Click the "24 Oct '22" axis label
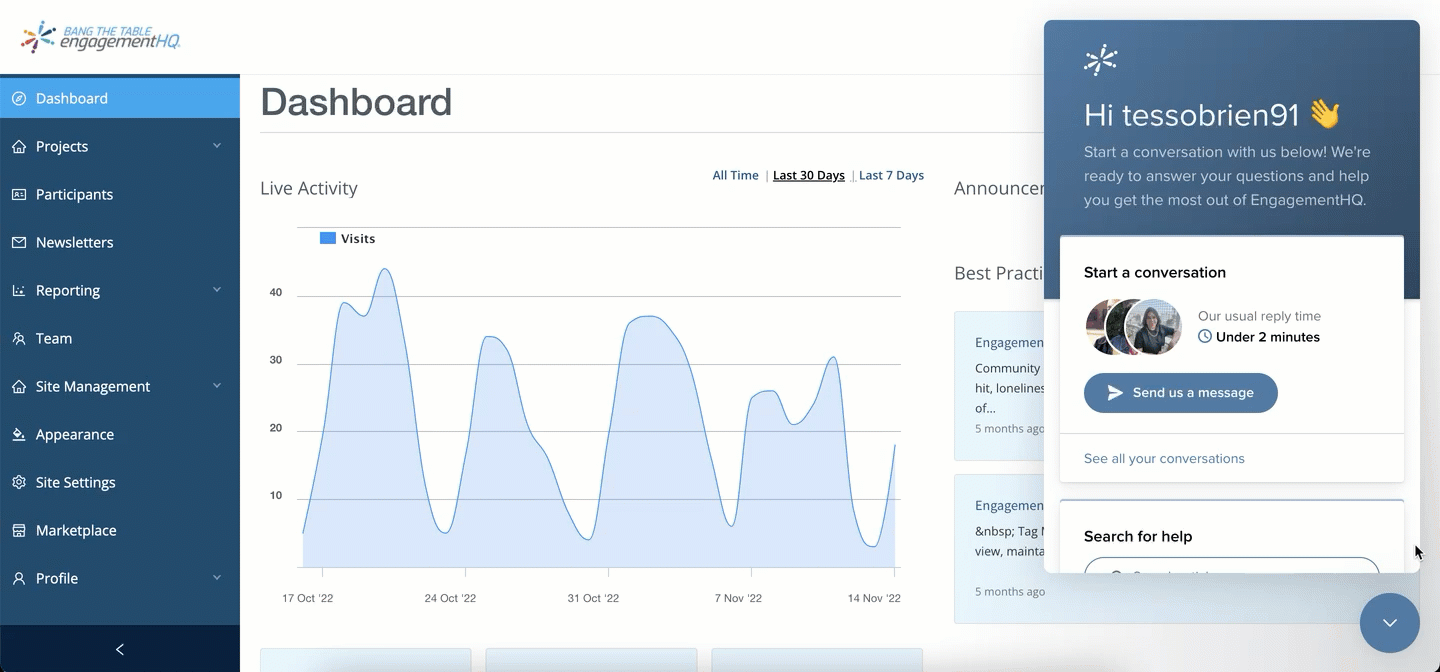The height and width of the screenshot is (672, 1440). 450,598
